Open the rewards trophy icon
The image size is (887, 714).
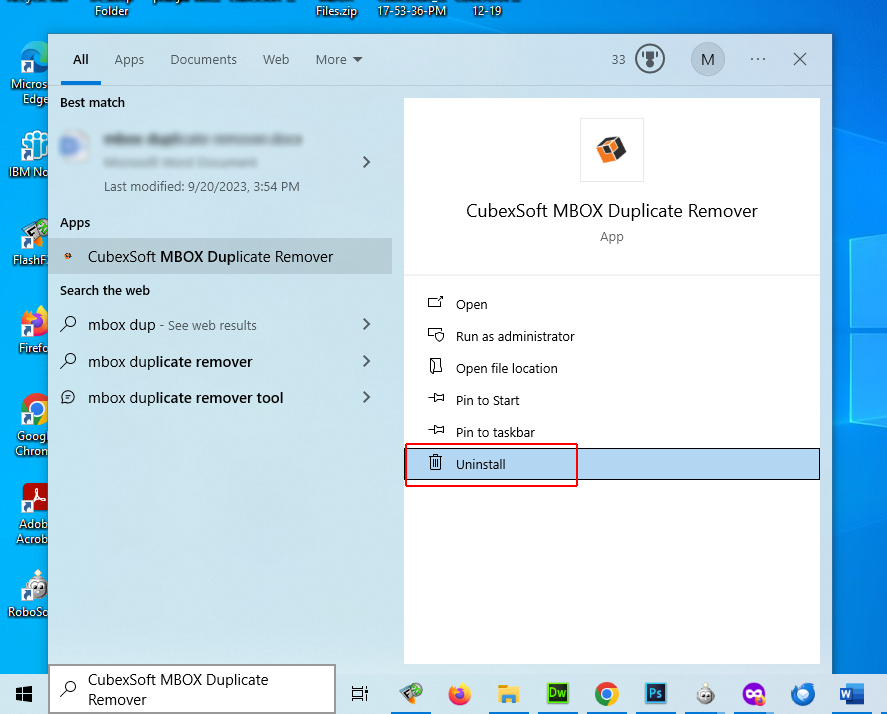coord(649,59)
